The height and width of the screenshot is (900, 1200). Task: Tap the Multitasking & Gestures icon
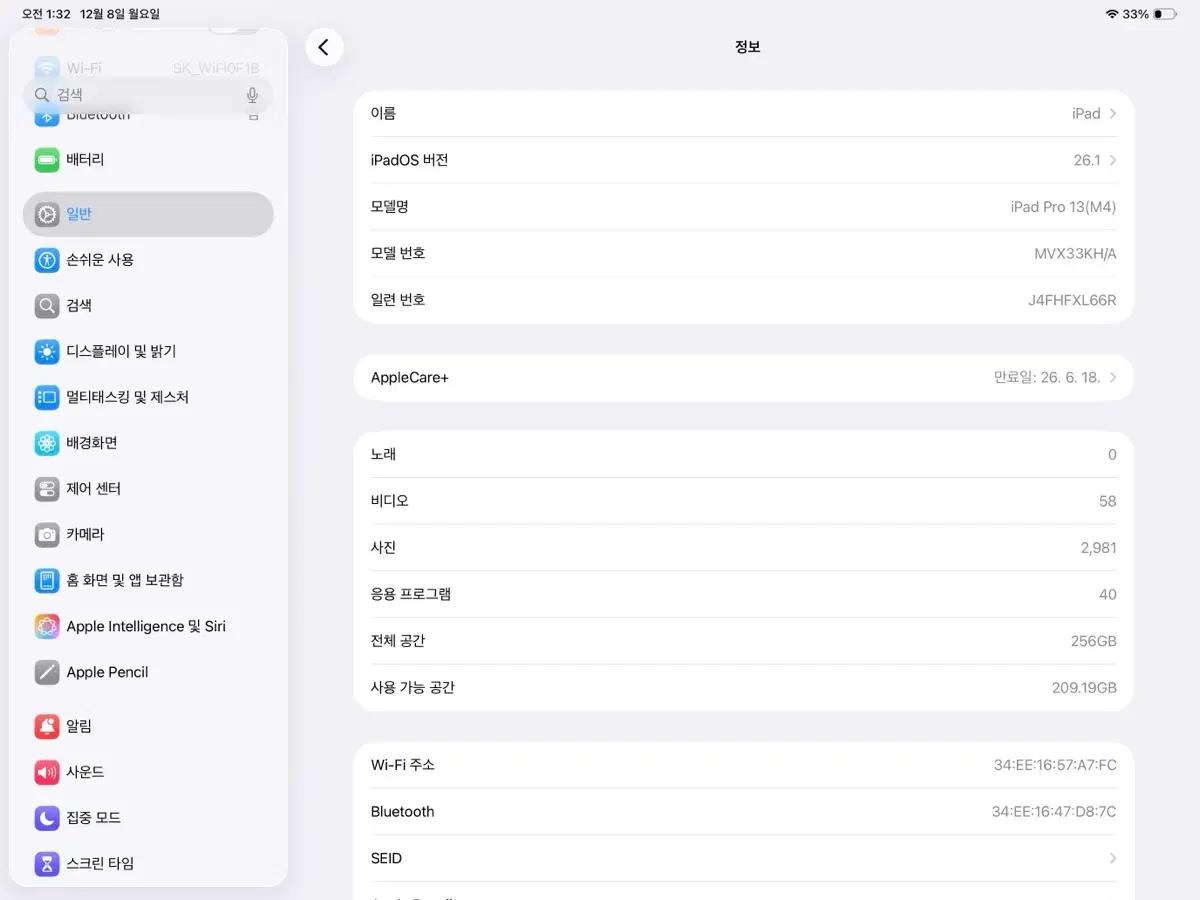(47, 397)
